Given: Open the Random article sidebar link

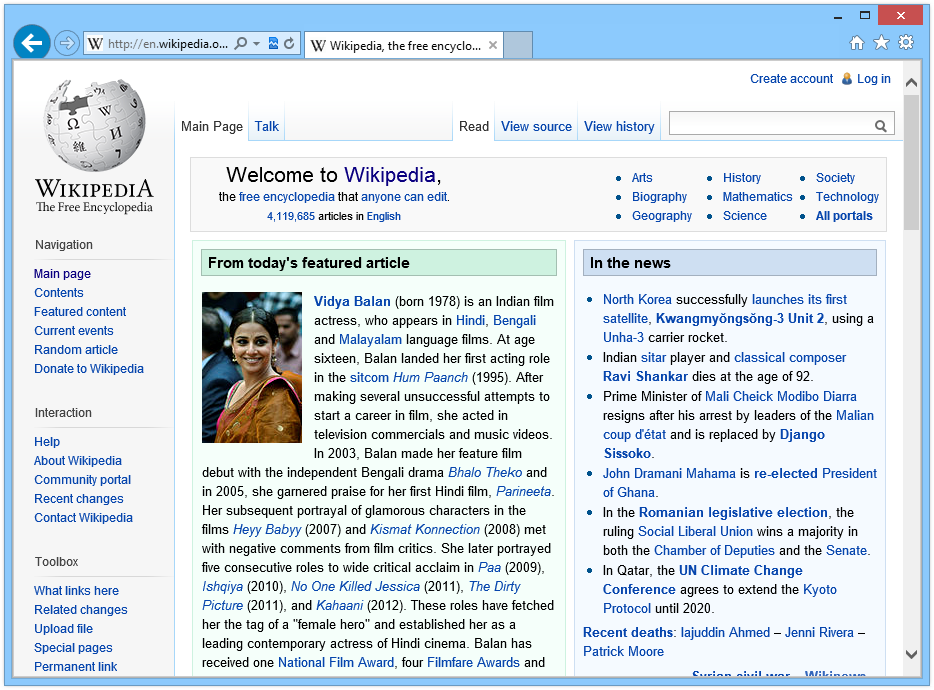Looking at the screenshot, I should coord(76,350).
